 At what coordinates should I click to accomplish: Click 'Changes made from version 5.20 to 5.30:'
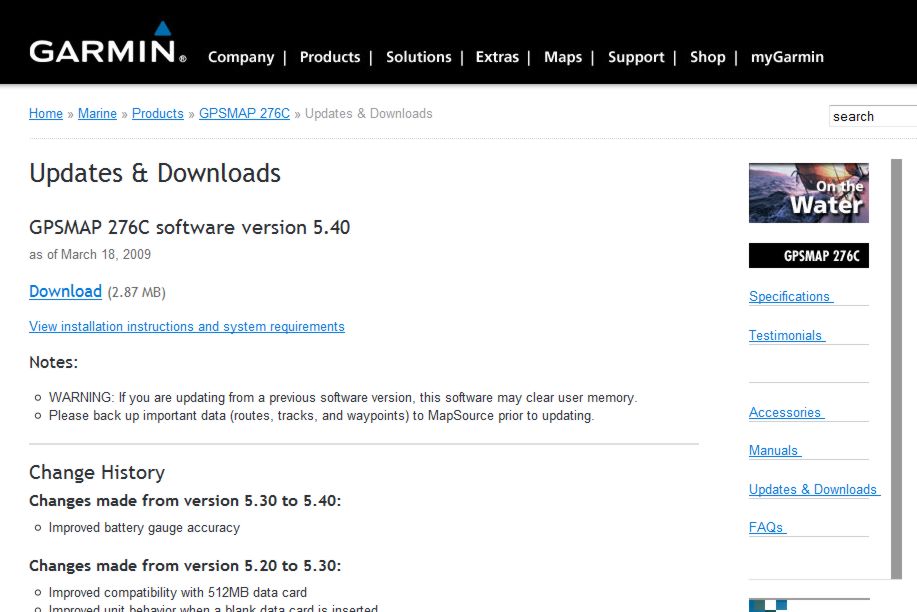[x=185, y=566]
